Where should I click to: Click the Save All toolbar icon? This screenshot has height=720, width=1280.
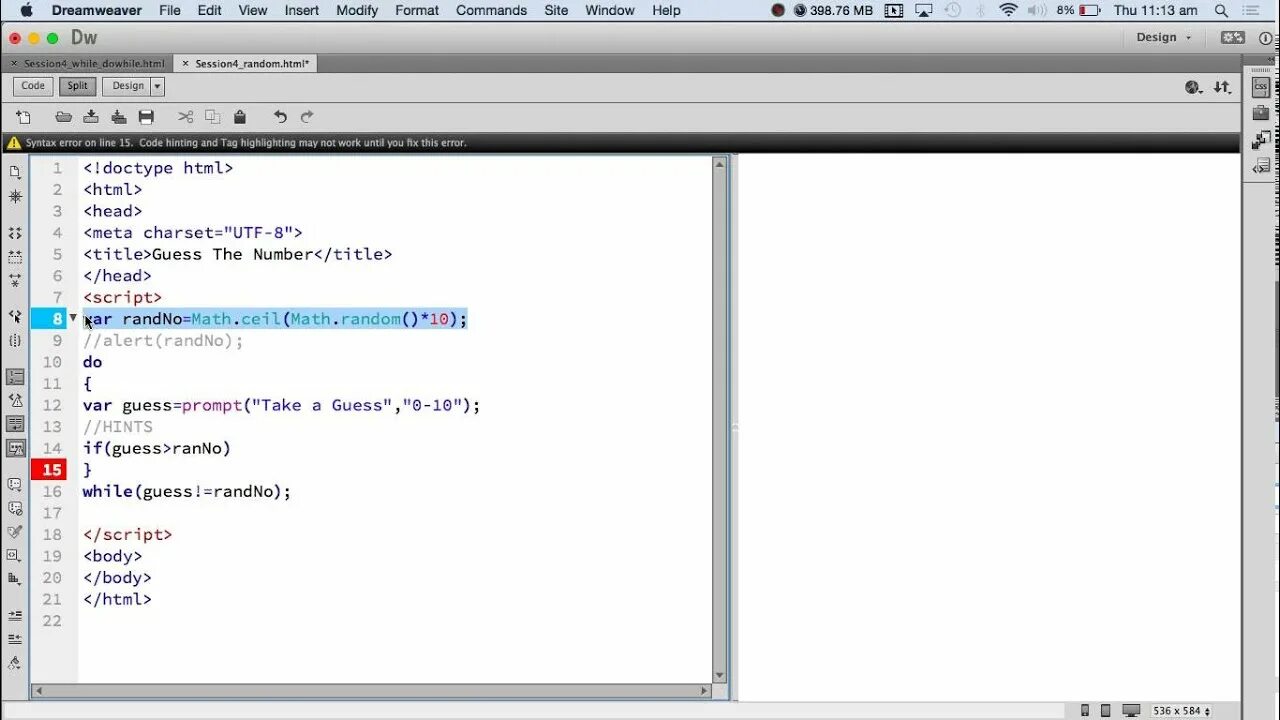pos(118,117)
